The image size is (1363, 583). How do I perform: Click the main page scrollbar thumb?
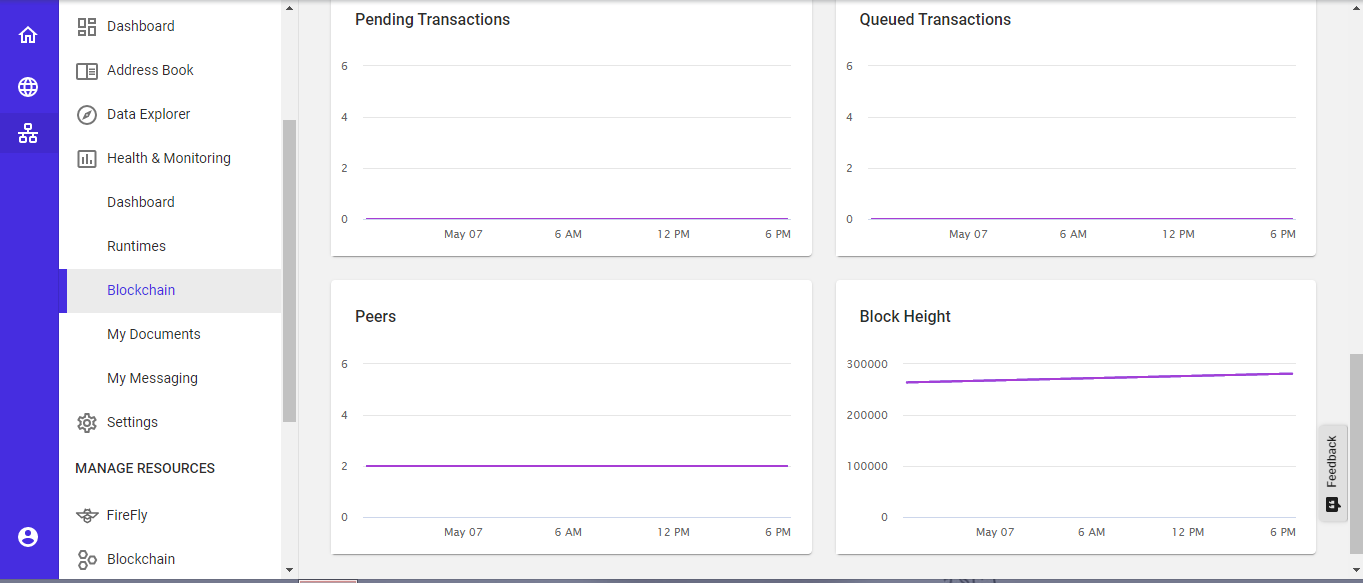pyautogui.click(x=1356, y=453)
